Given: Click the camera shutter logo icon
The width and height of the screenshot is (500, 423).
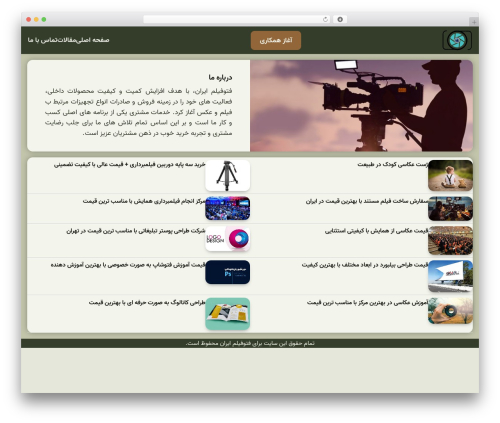Looking at the screenshot, I should point(457,40).
